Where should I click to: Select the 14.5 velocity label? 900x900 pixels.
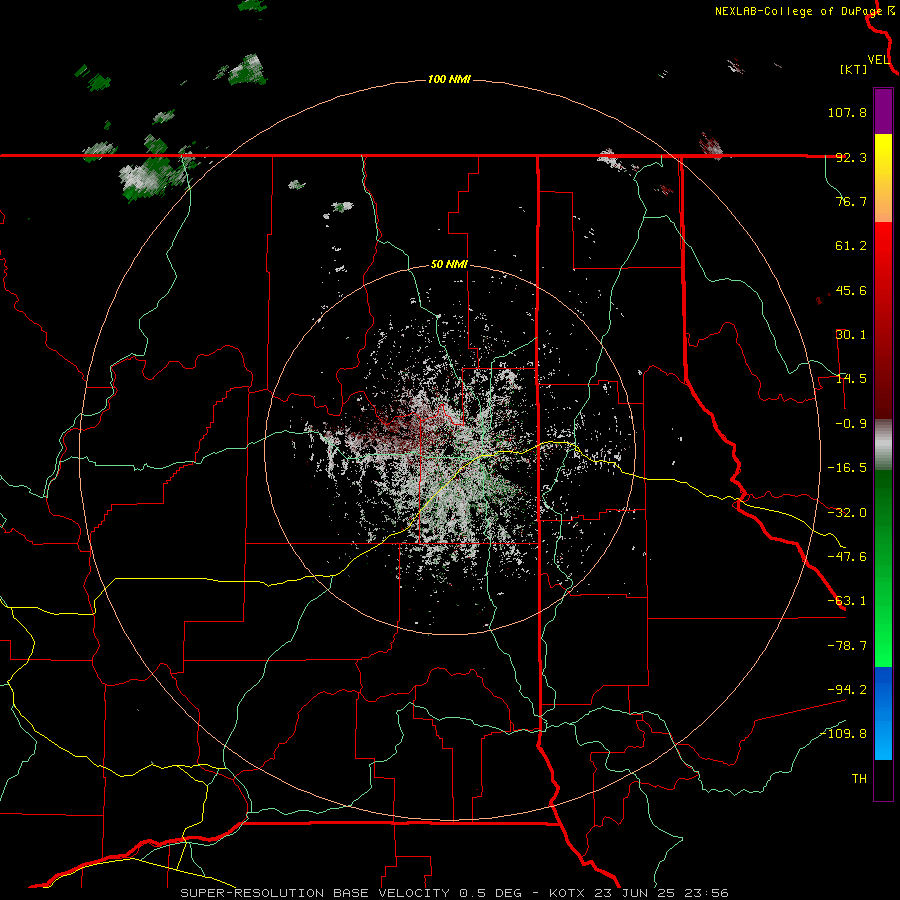tap(851, 379)
